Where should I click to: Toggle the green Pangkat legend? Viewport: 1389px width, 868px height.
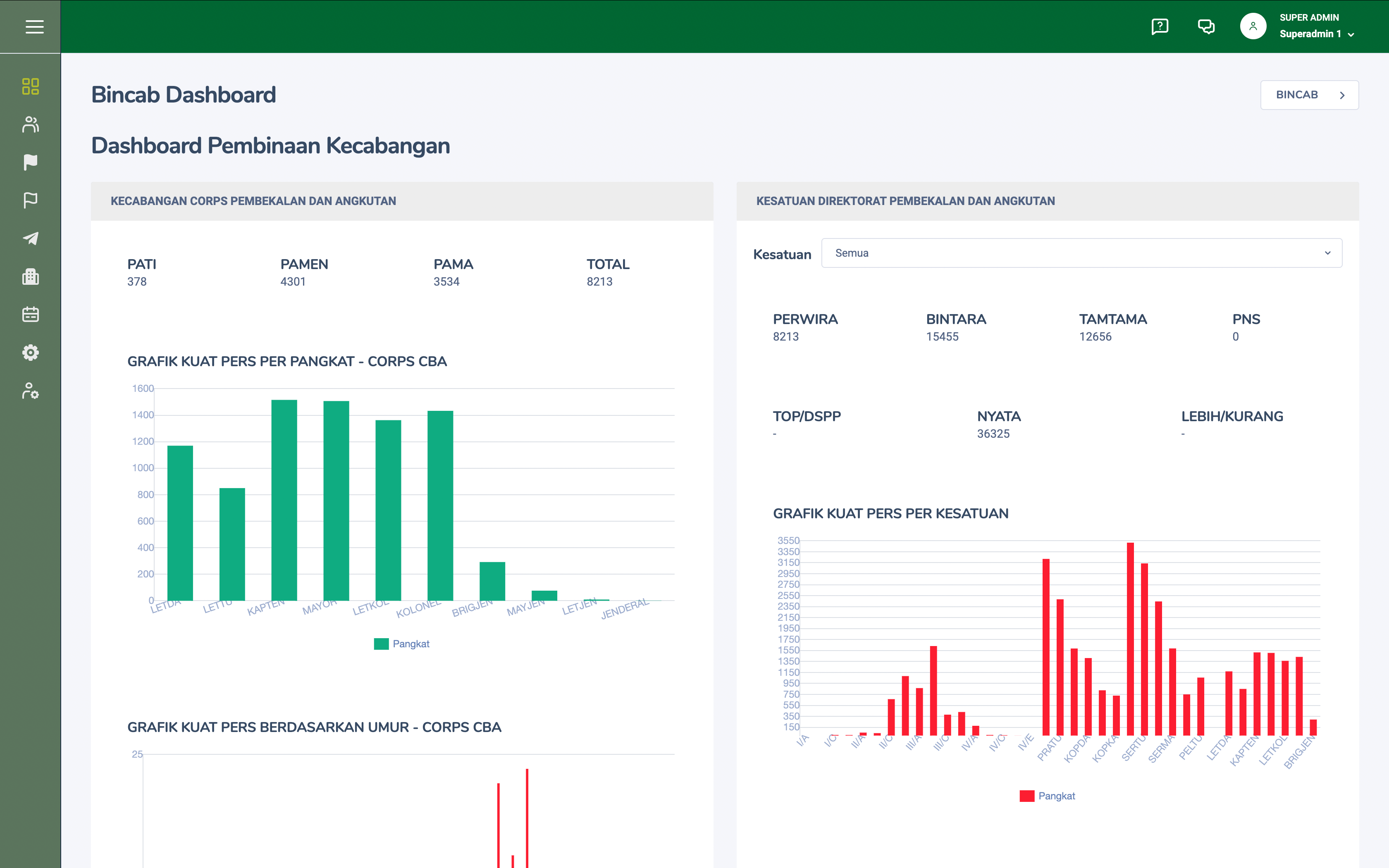410,644
